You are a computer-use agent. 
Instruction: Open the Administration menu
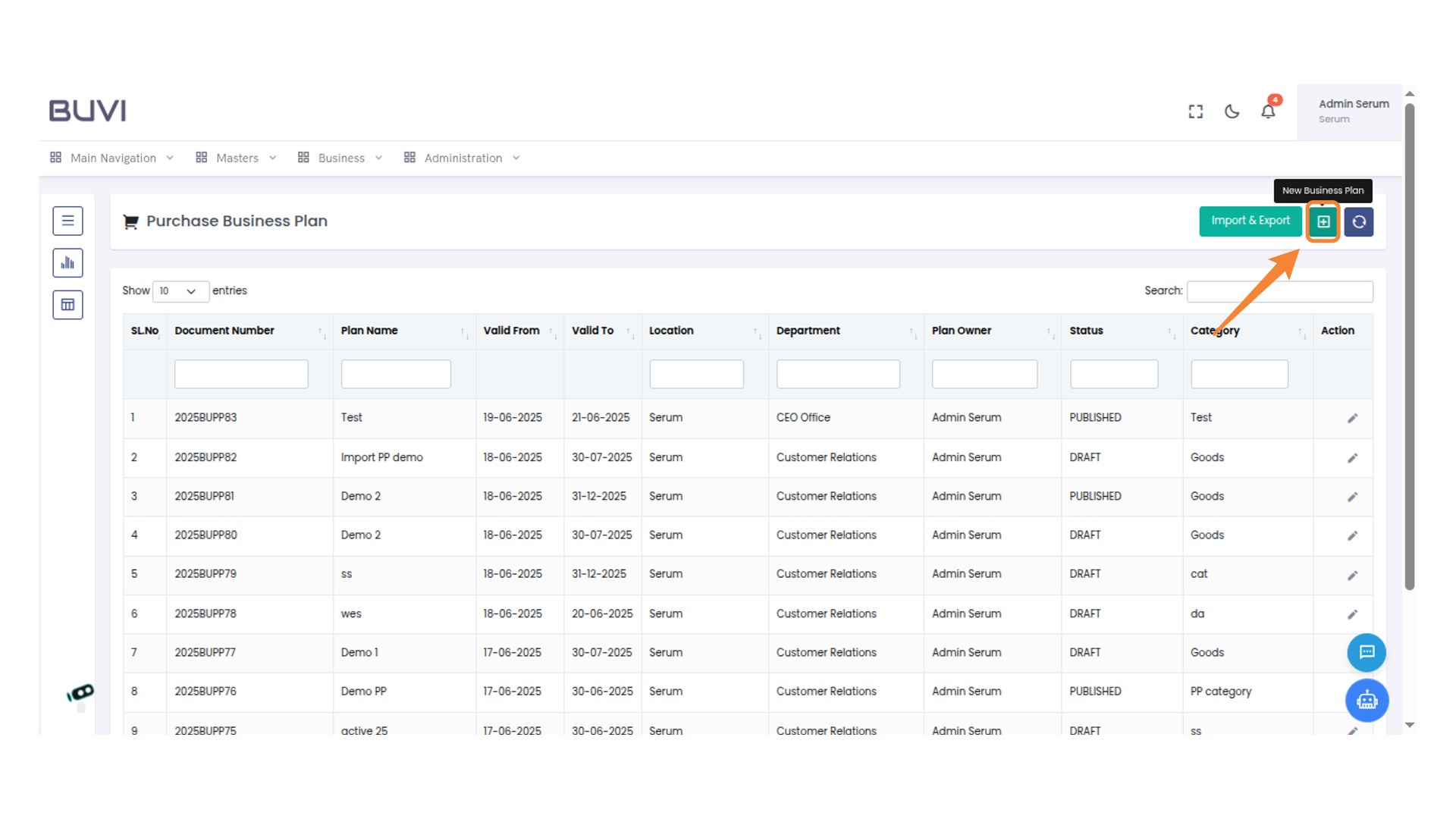pyautogui.click(x=462, y=158)
